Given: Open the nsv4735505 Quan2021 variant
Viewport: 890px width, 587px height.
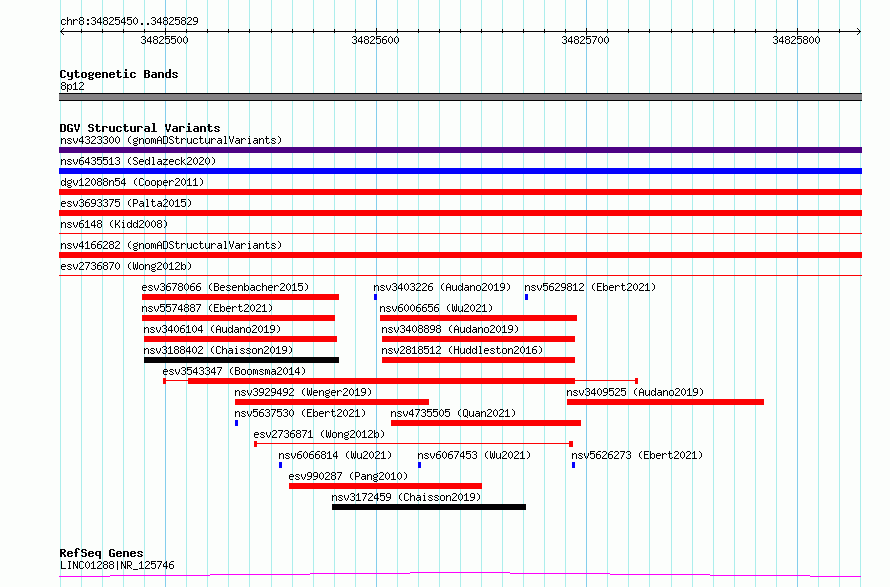Looking at the screenshot, I should (453, 413).
